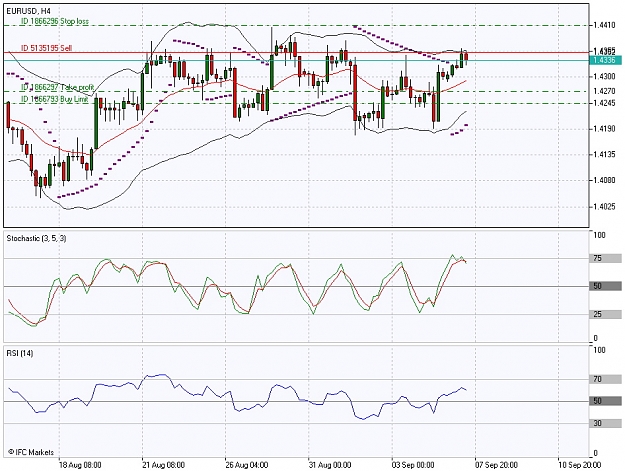Click the IFC Markets copyright text
Viewport: 625px width, 471px height.
(31, 452)
